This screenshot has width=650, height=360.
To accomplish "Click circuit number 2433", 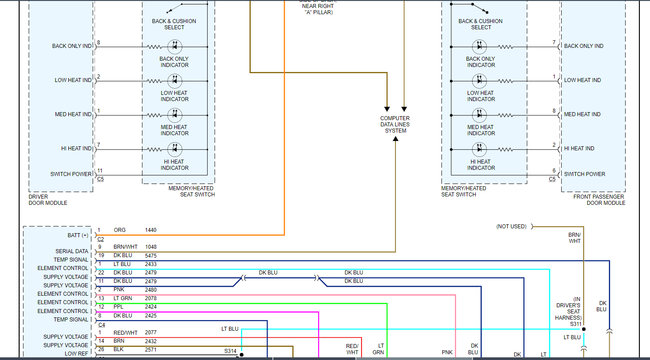I will click(151, 264).
